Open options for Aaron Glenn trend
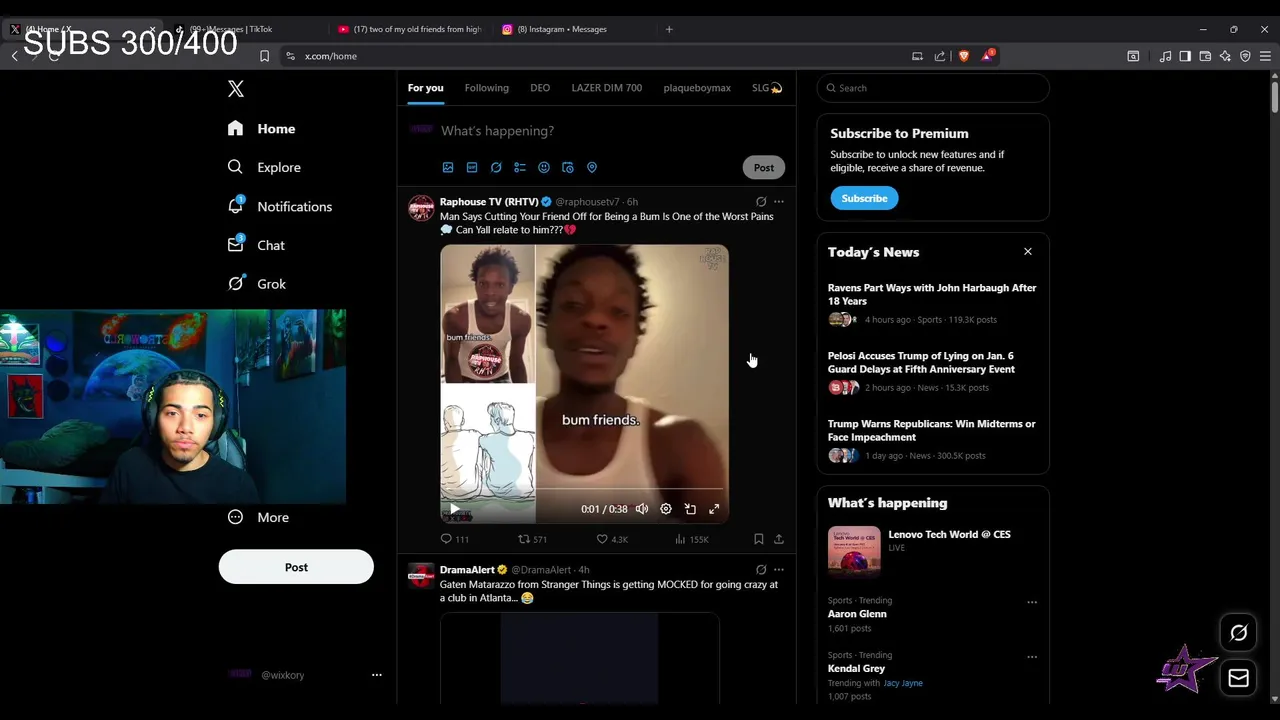This screenshot has height=720, width=1280. [1032, 602]
